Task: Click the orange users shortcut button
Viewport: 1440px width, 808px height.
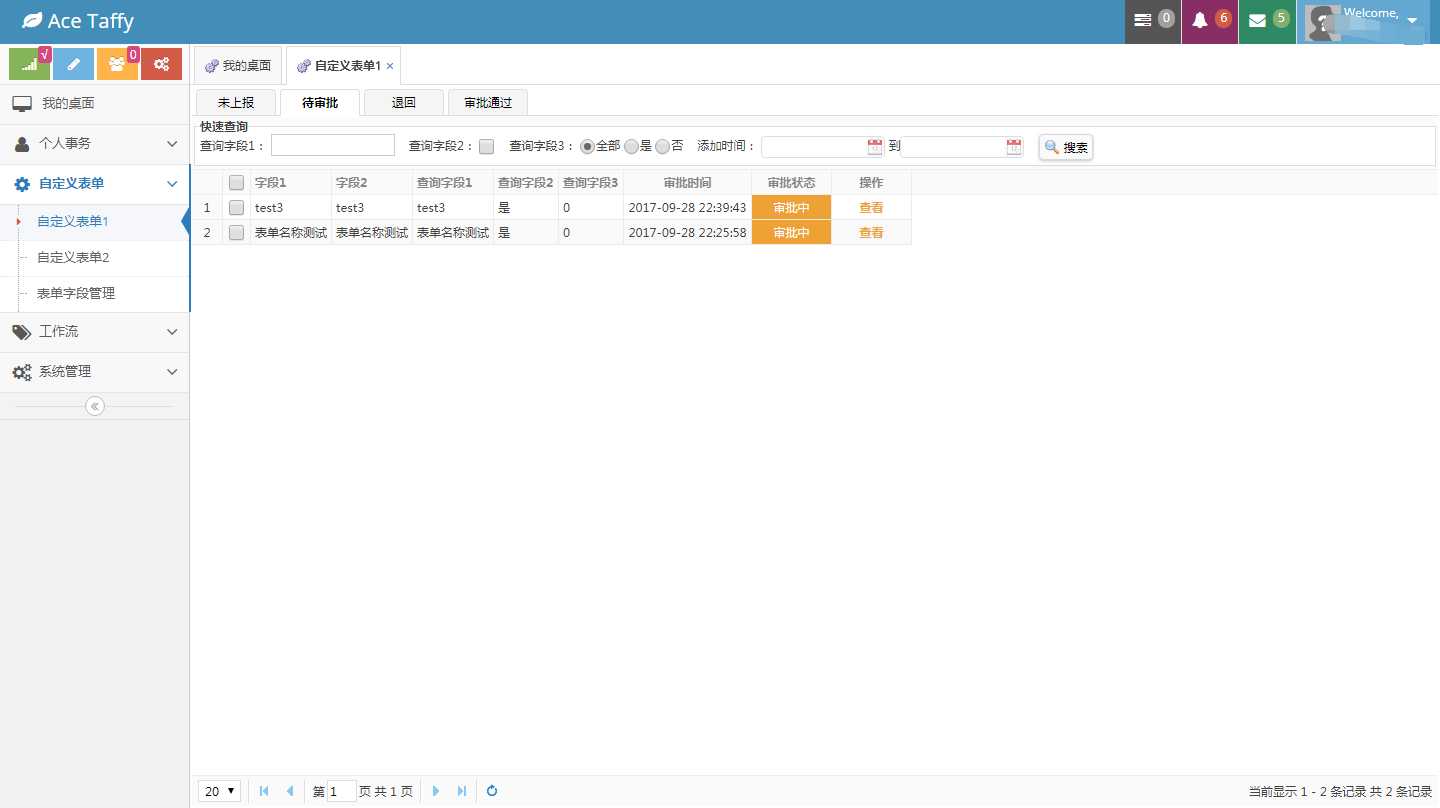Action: coord(117,64)
